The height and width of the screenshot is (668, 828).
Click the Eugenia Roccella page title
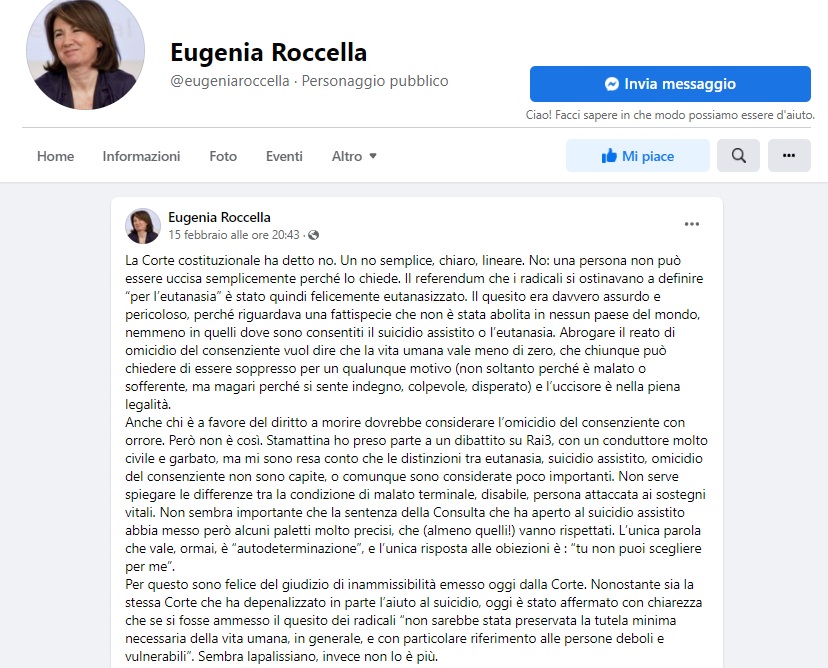point(268,52)
